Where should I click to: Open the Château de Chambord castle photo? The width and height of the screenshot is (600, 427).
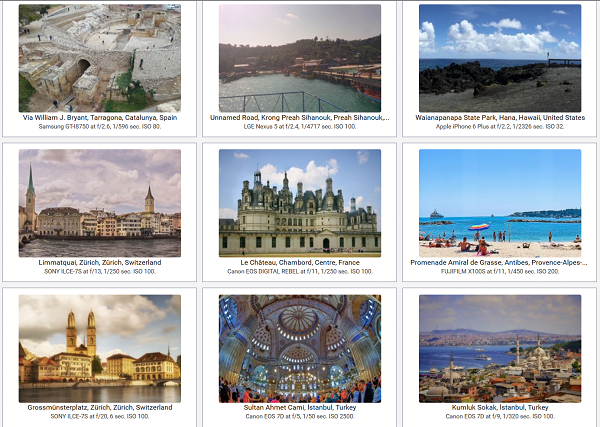[x=300, y=203]
